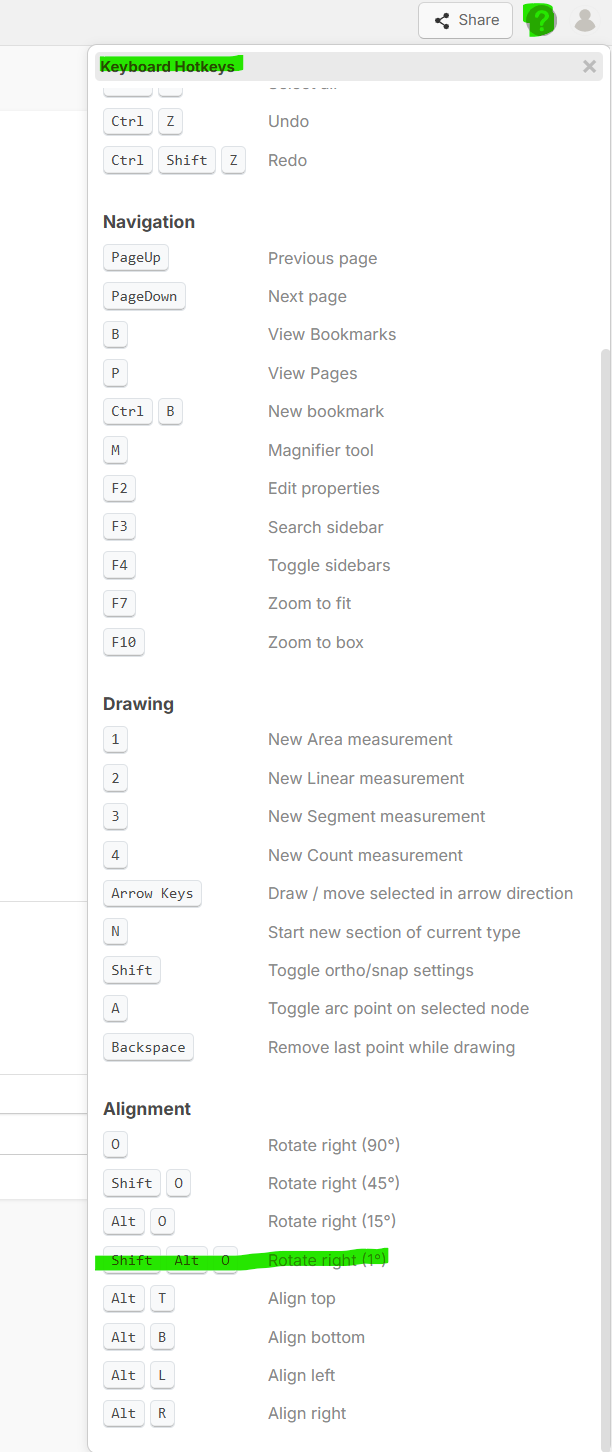This screenshot has width=612, height=1452.
Task: Click the F7 key badge
Action: (119, 603)
